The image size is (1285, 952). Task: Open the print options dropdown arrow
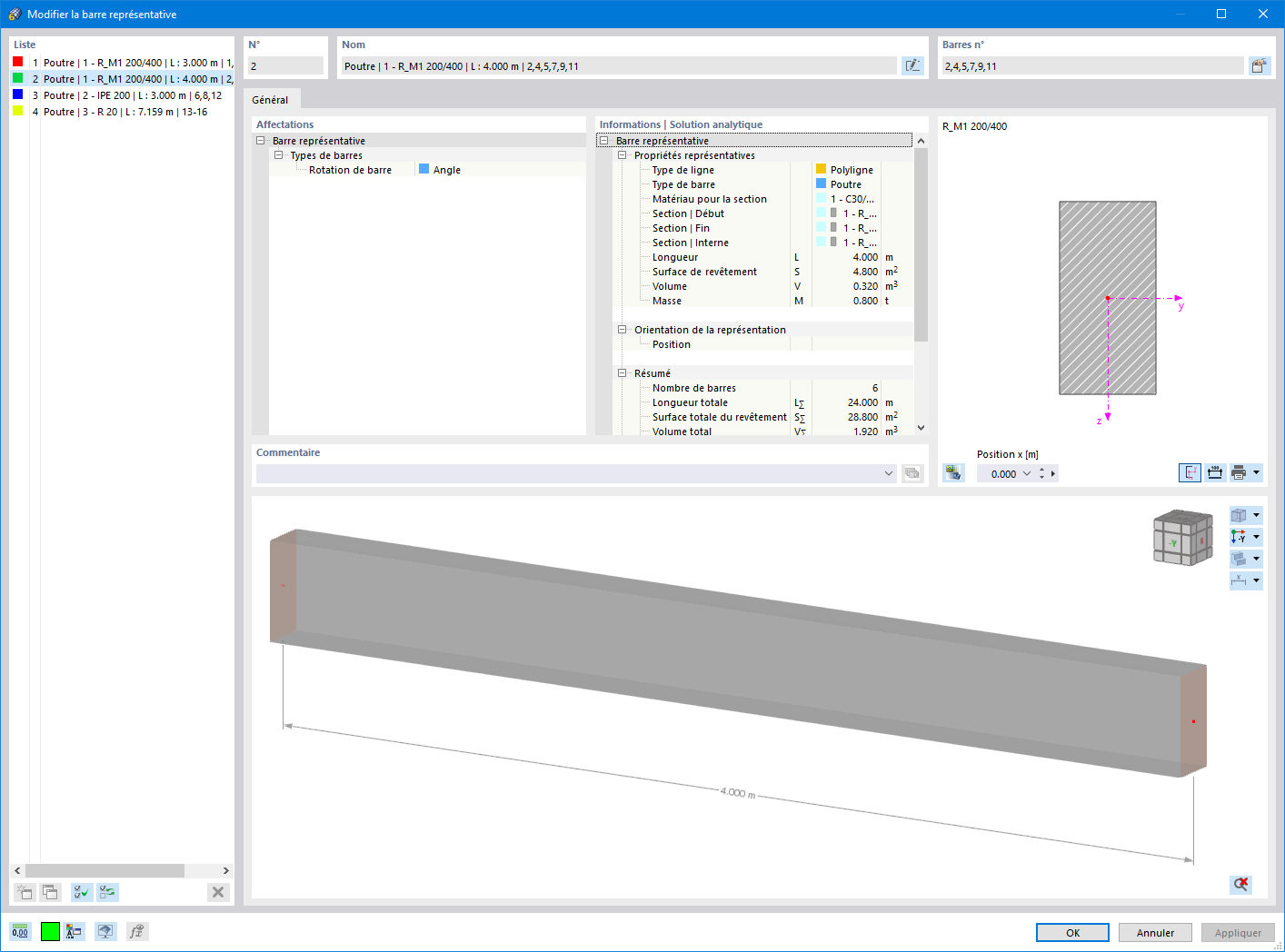(1257, 472)
